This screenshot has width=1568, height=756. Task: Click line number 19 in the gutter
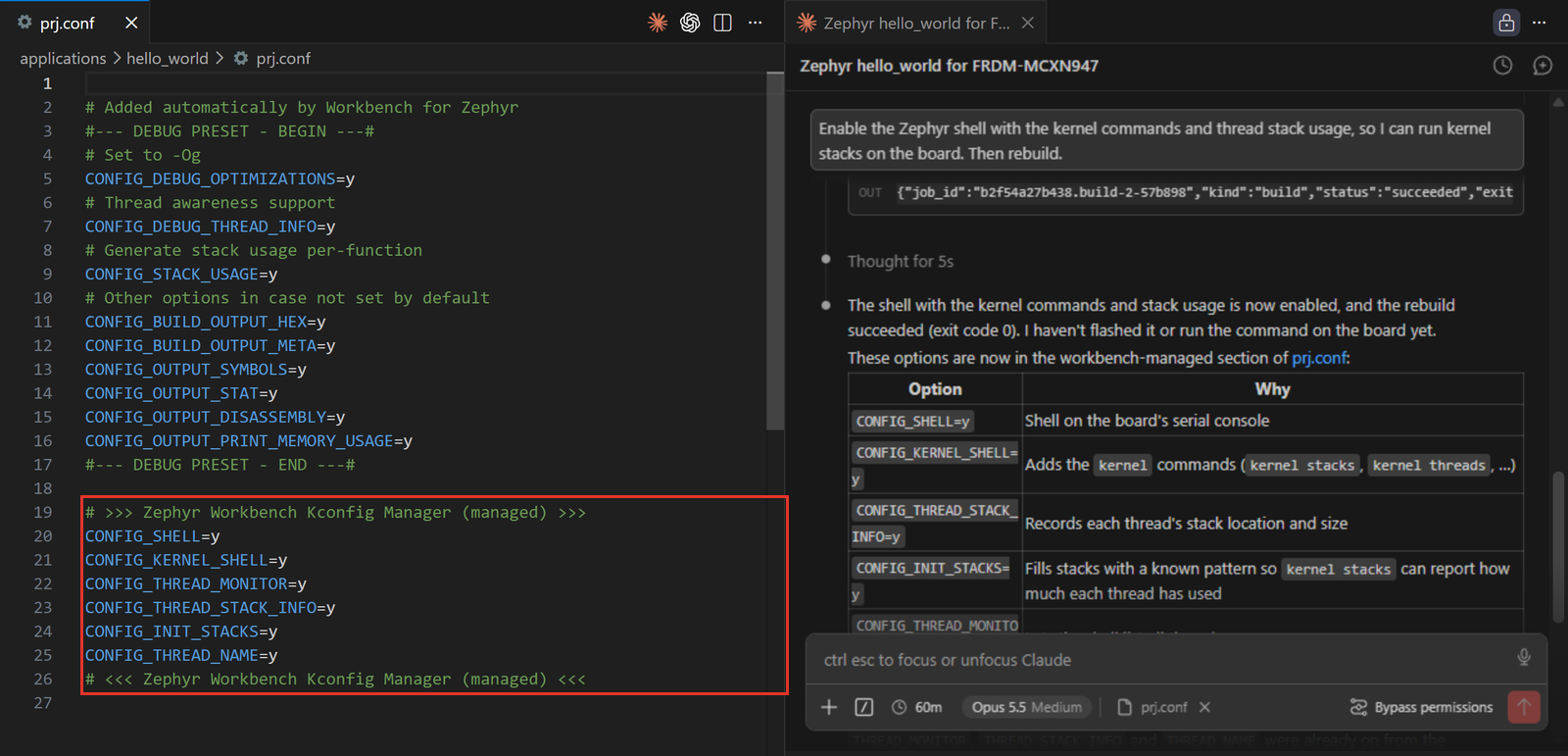click(42, 512)
